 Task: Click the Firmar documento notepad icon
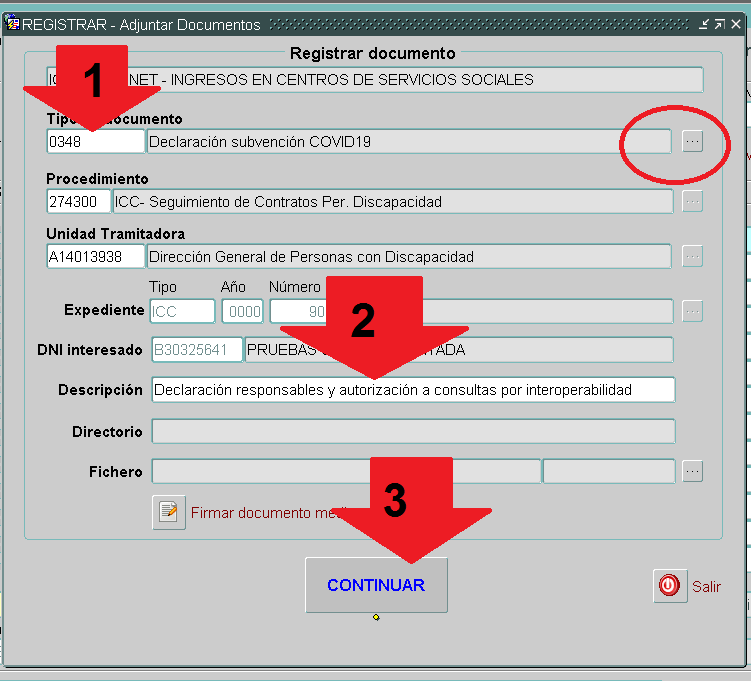(169, 512)
